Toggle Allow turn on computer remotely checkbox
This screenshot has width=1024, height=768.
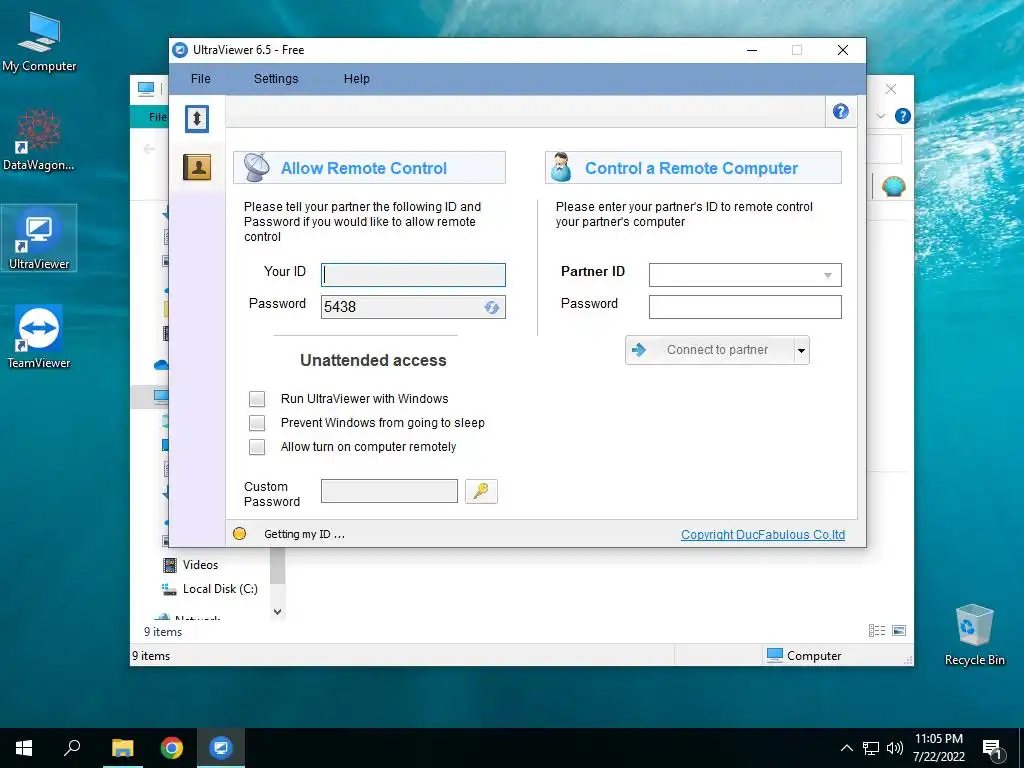[257, 447]
